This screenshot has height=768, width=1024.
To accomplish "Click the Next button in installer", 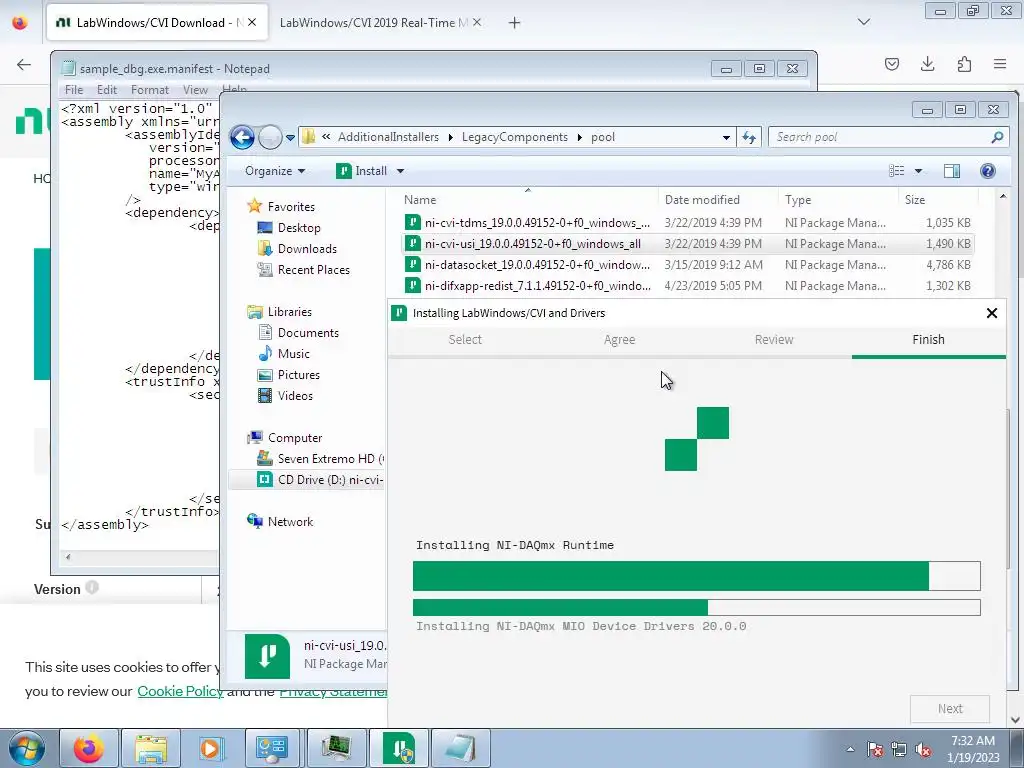I will point(950,709).
